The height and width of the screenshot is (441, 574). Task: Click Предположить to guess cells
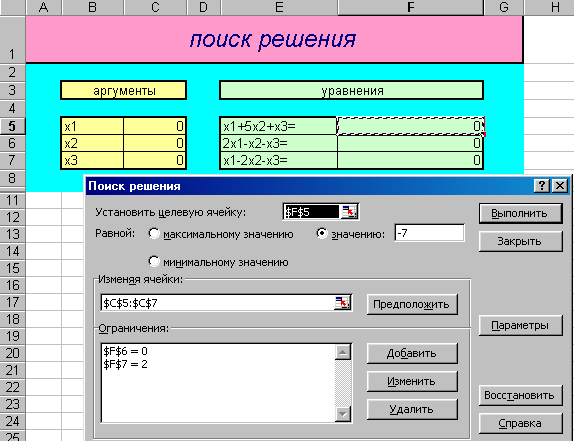pyautogui.click(x=412, y=304)
